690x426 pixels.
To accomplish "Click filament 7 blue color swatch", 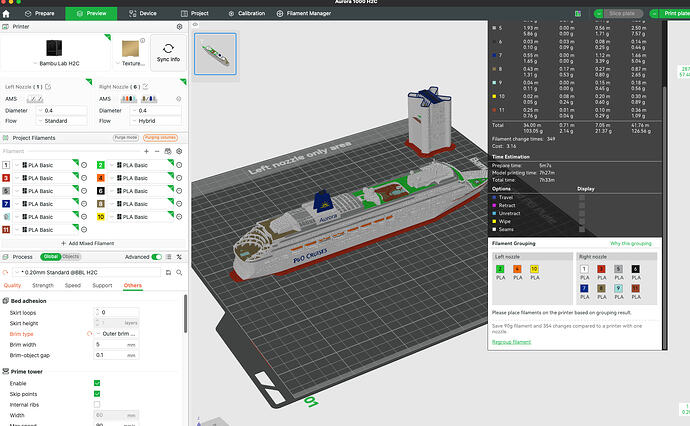I will click(6, 204).
